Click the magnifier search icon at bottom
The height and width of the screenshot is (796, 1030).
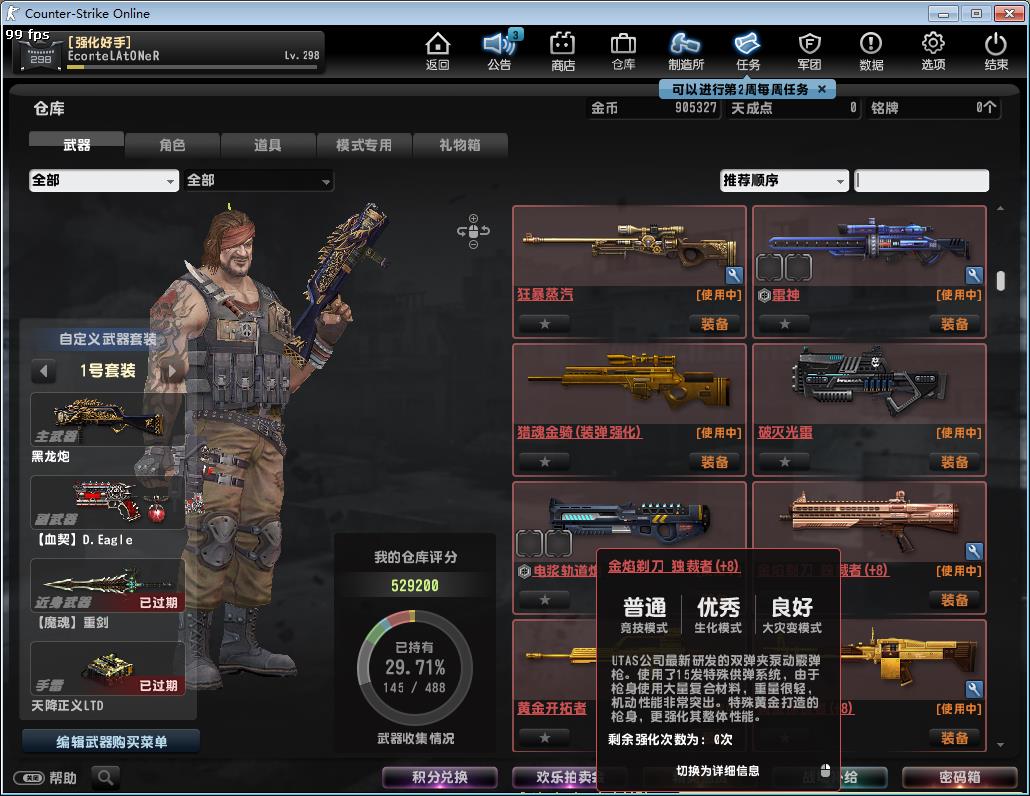(x=105, y=778)
